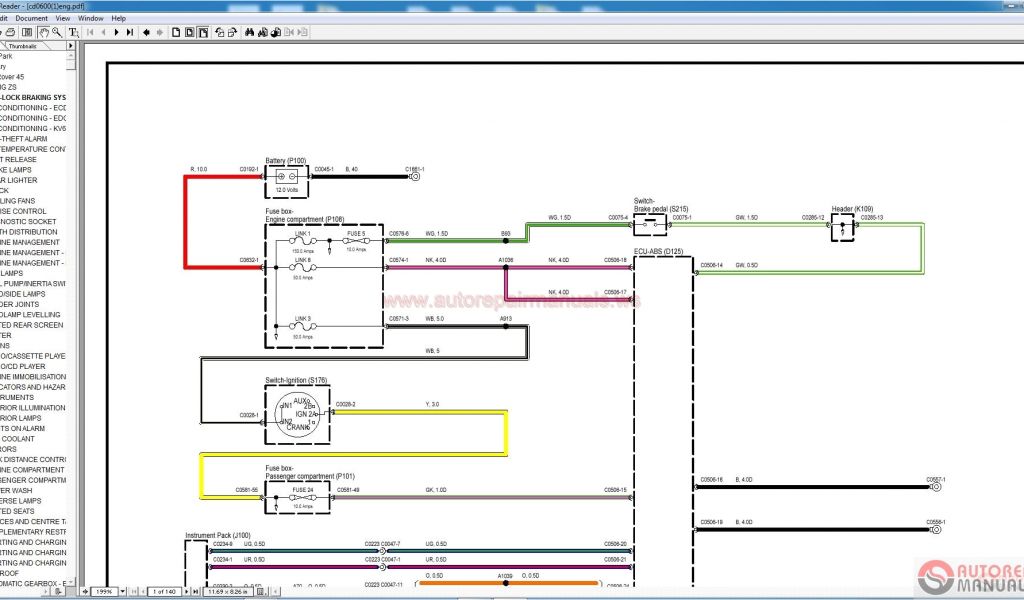Open the Thumbnails panel options arrow
Image resolution: width=1024 pixels, height=600 pixels.
[x=70, y=46]
